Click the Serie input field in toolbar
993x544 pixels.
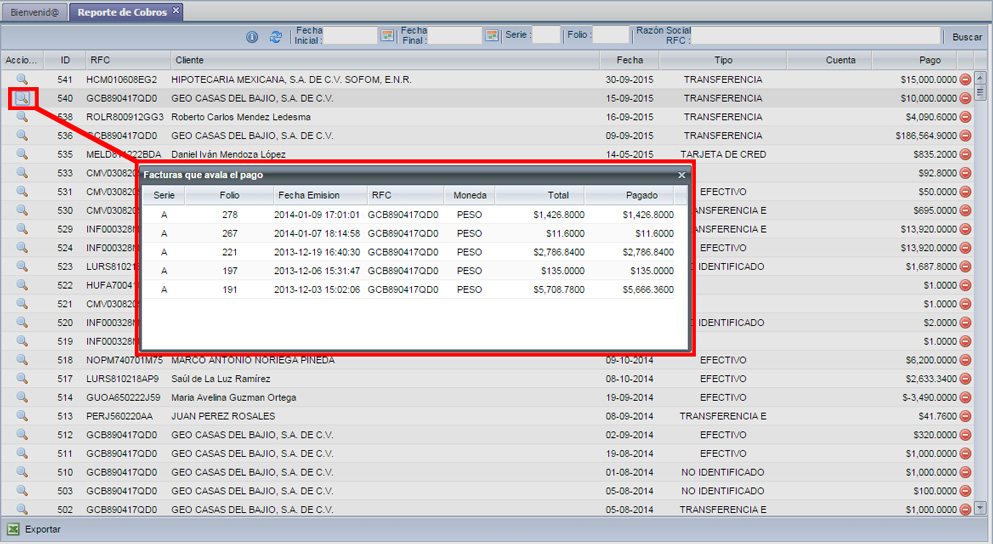coord(547,36)
